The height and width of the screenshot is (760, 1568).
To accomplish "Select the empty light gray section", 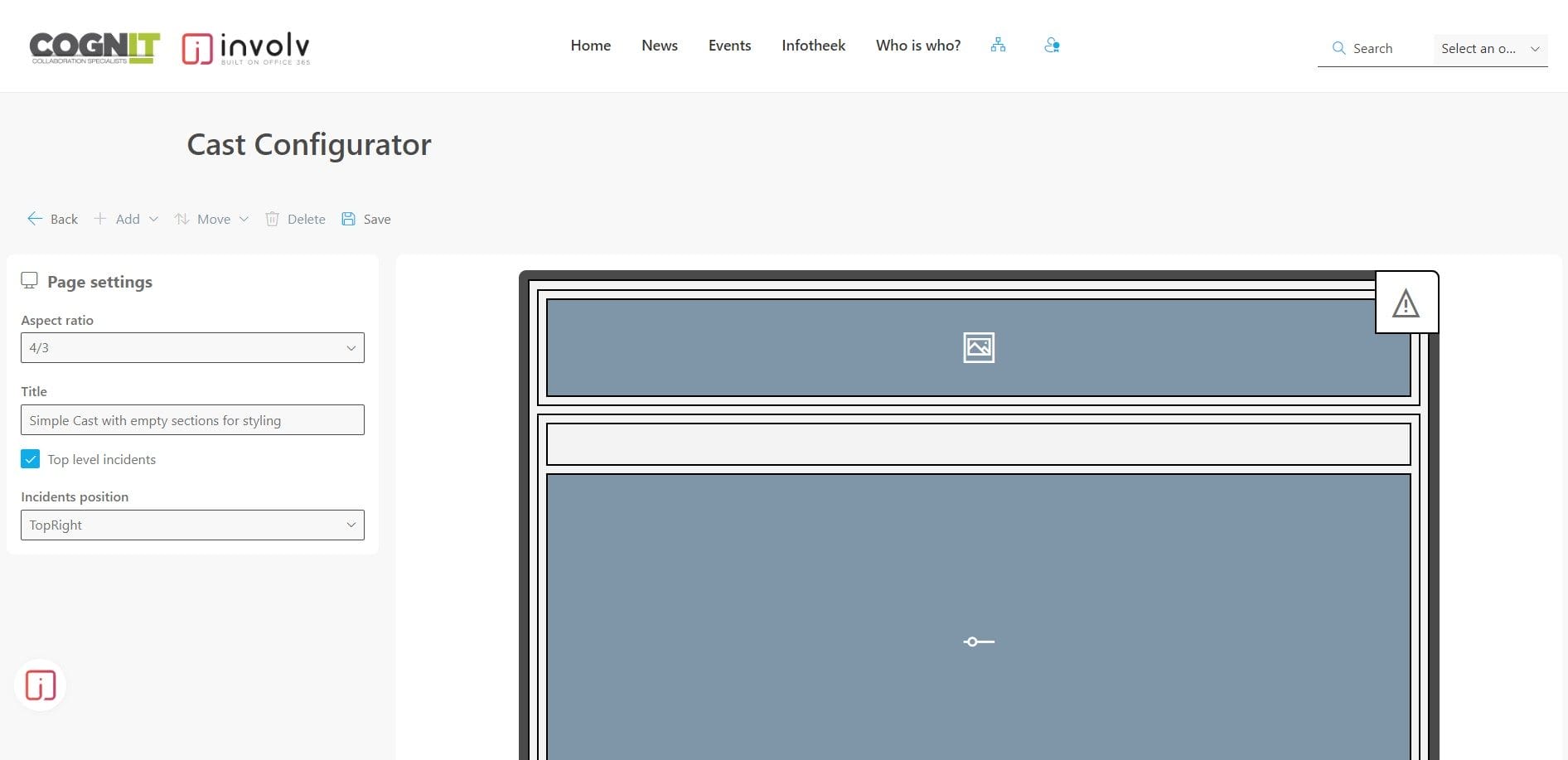I will 978,444.
